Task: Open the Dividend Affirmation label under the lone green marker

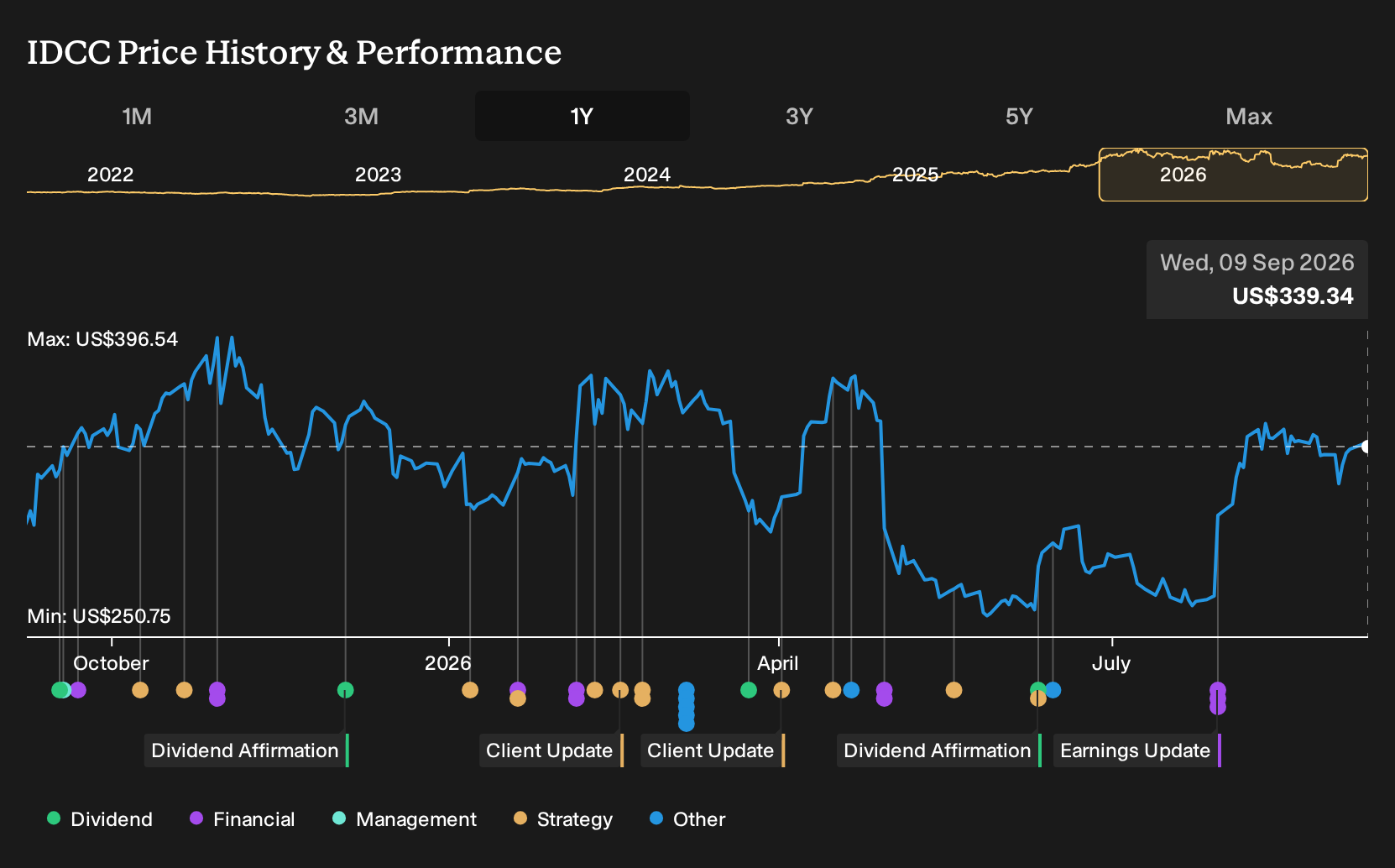Action: coord(247,750)
